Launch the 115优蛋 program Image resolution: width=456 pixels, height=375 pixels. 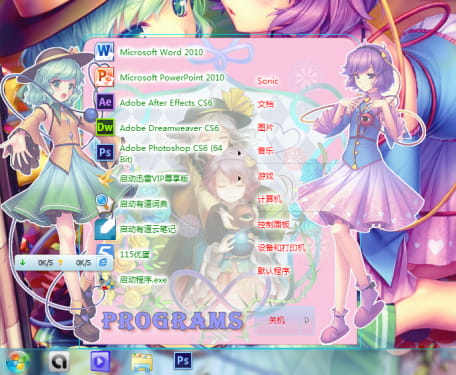point(123,254)
